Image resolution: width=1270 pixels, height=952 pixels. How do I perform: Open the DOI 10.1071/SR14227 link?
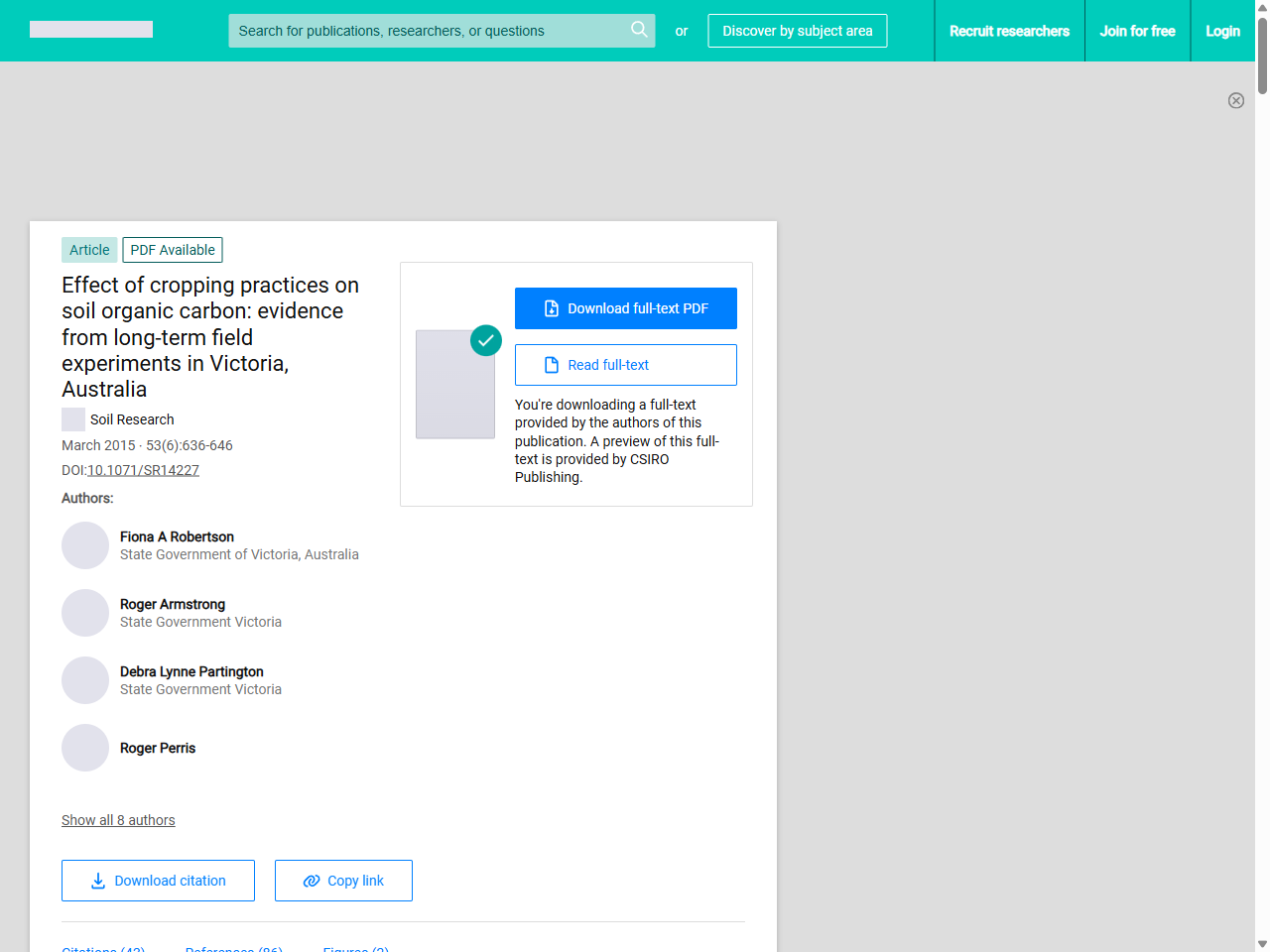[143, 470]
